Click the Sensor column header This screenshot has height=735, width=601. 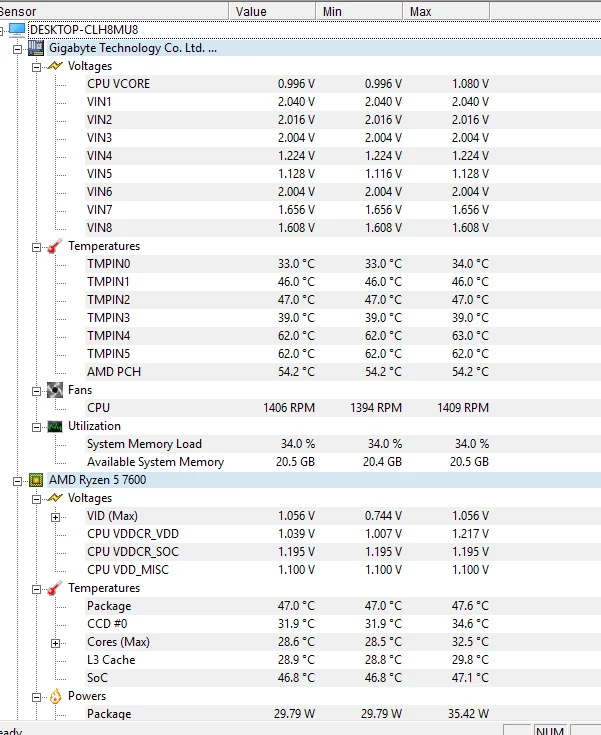coord(114,11)
